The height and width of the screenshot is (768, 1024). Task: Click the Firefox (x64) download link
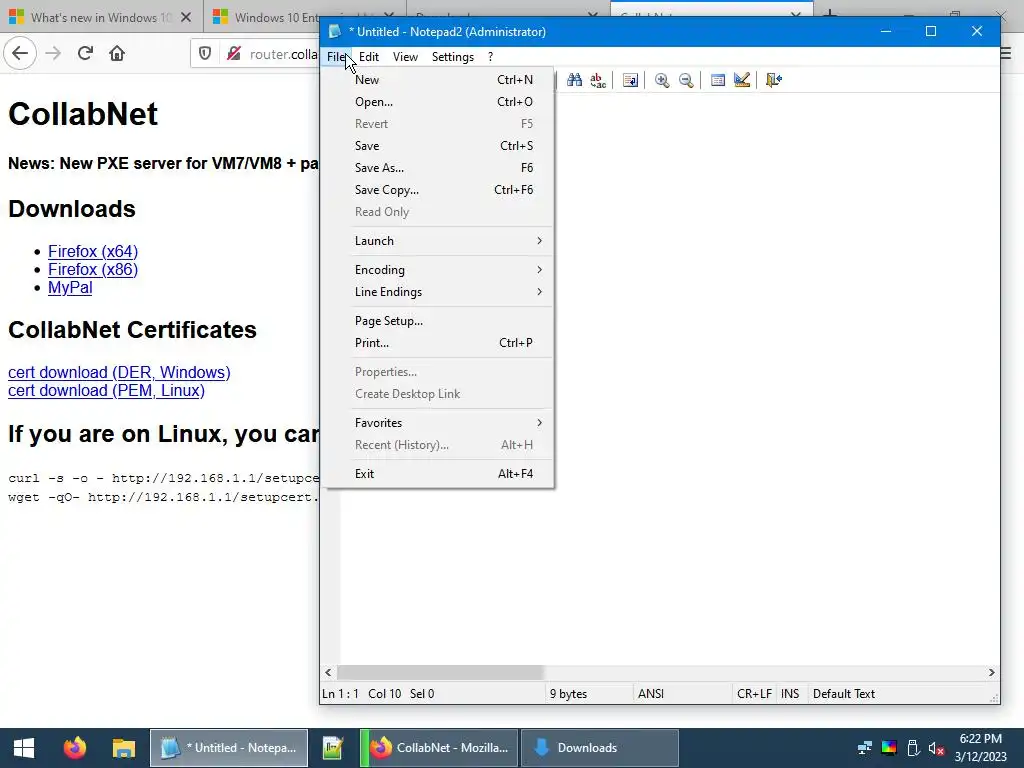93,251
